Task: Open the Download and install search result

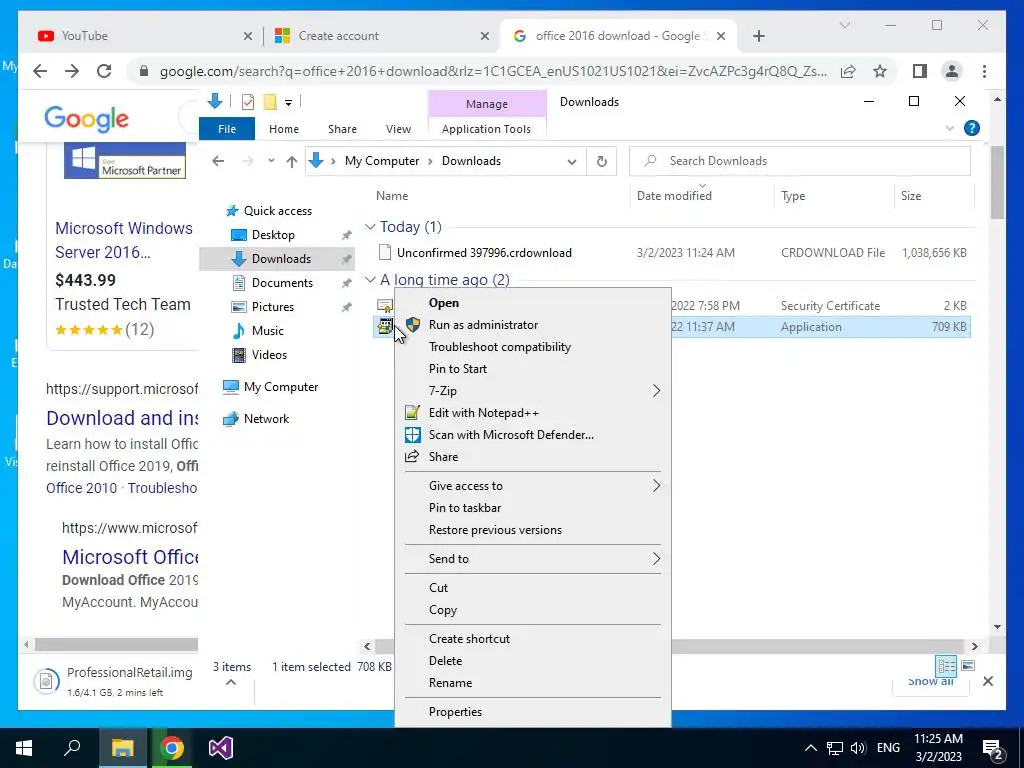Action: click(121, 418)
